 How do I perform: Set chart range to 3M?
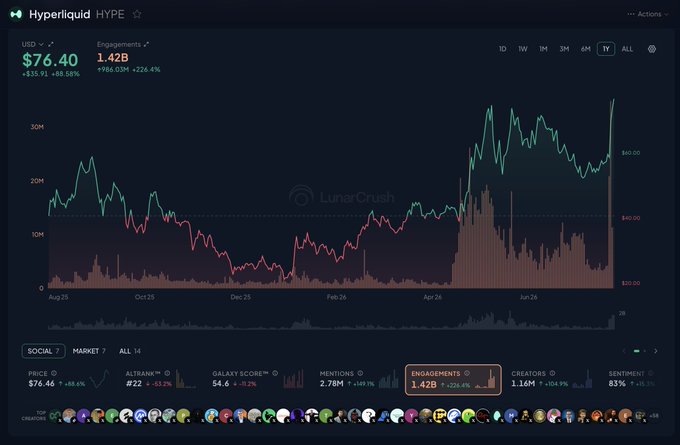click(564, 49)
